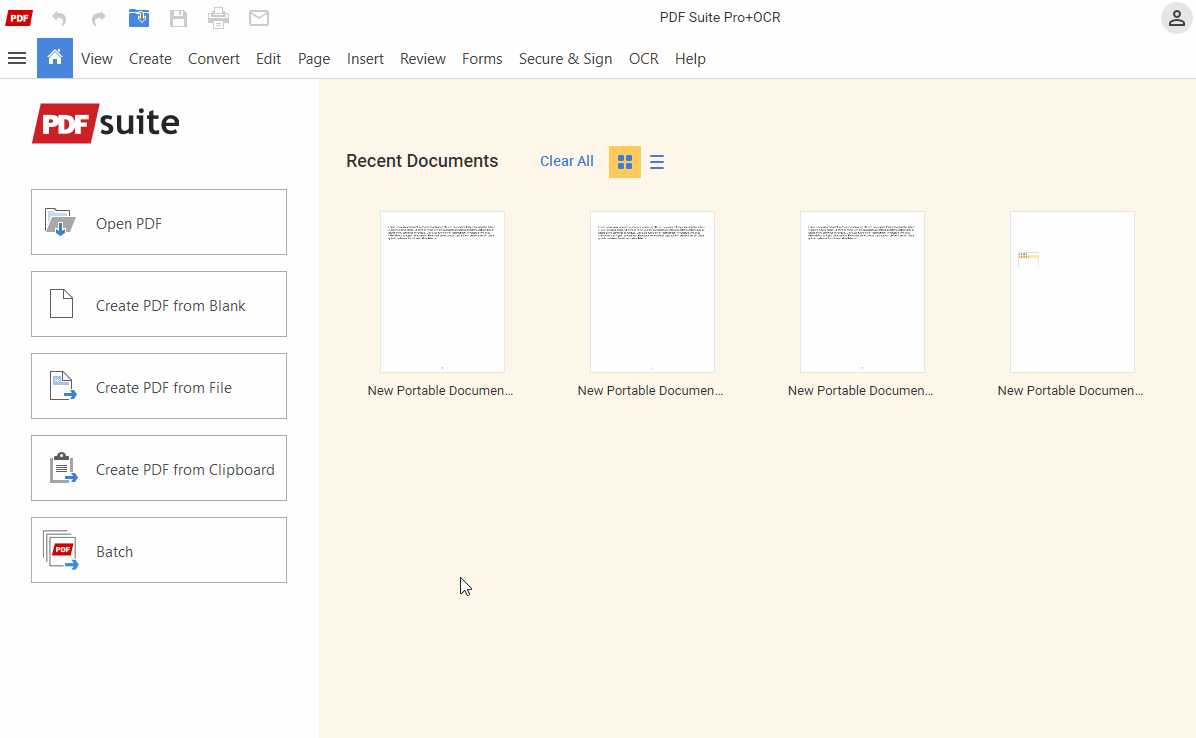The width and height of the screenshot is (1196, 738).
Task: Click the Open PDF button
Action: coord(159,222)
